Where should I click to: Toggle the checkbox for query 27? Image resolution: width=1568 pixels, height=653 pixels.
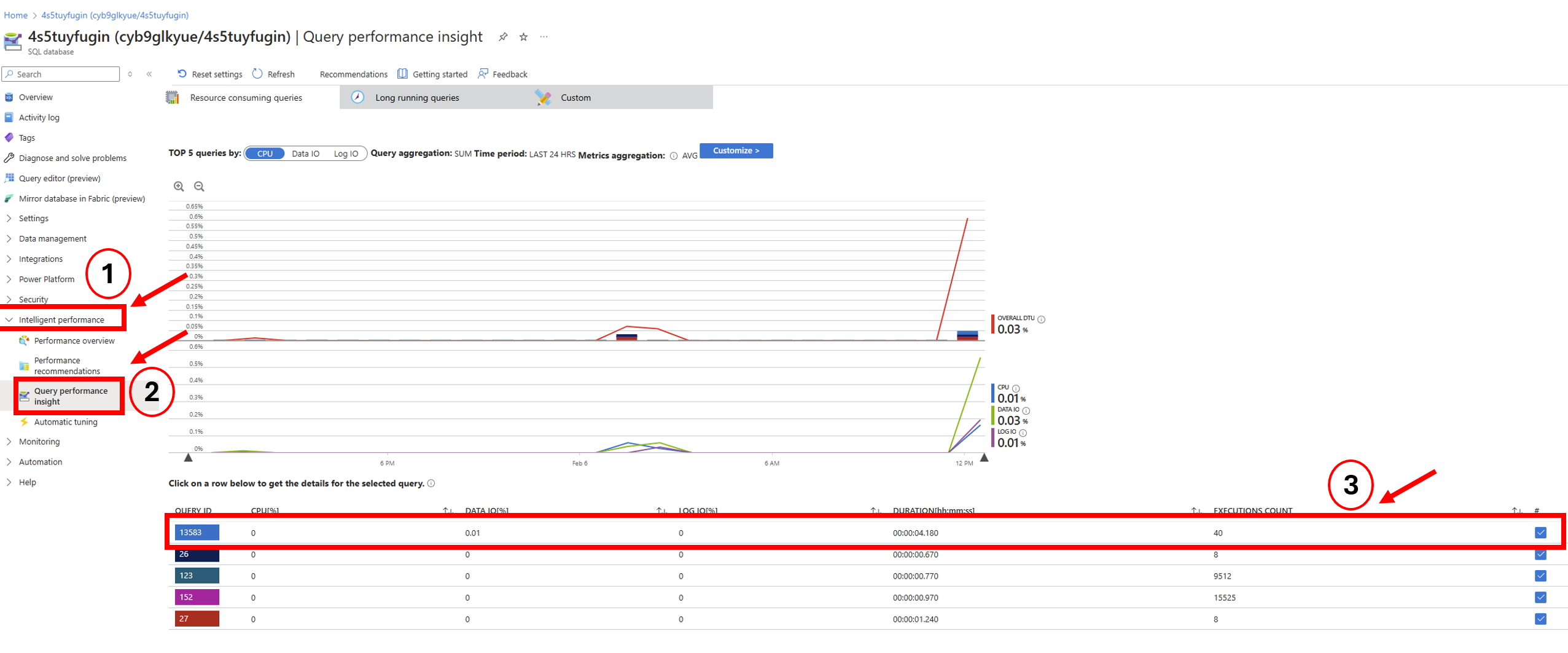(1540, 619)
